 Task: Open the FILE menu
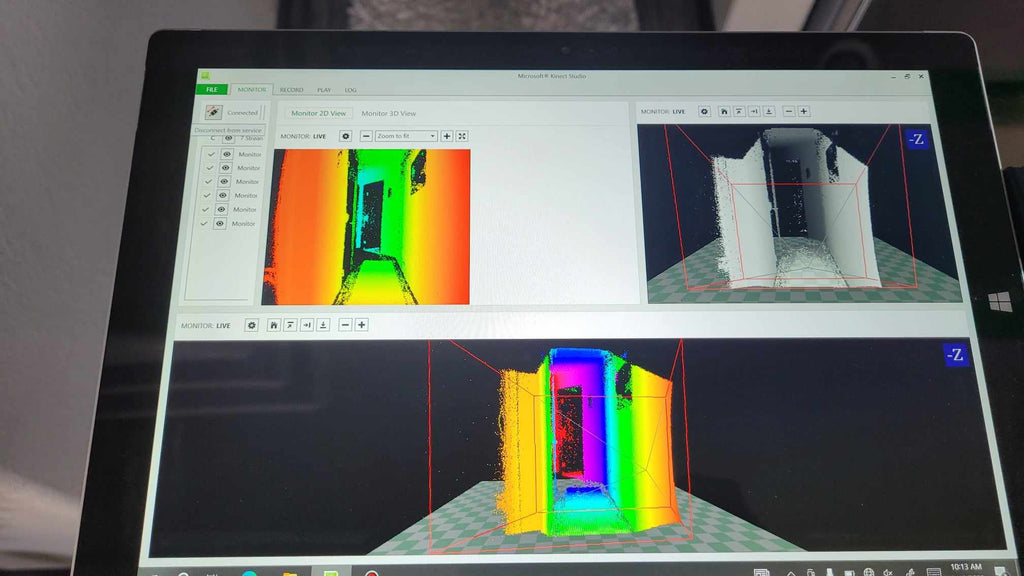(212, 89)
